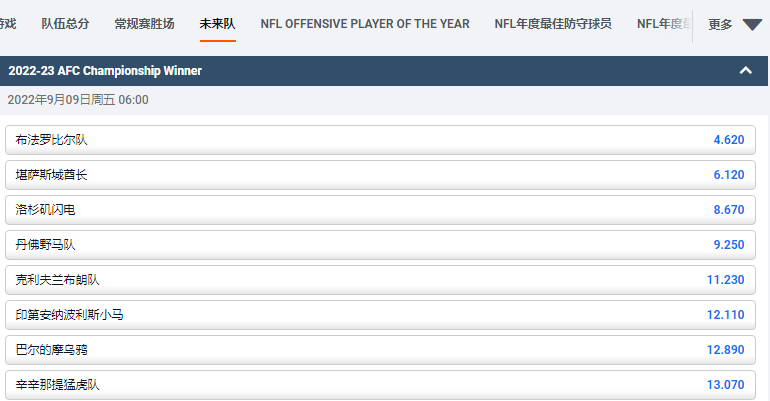Choose 丹佛野马队 betting option
The image size is (770, 401).
coord(378,245)
